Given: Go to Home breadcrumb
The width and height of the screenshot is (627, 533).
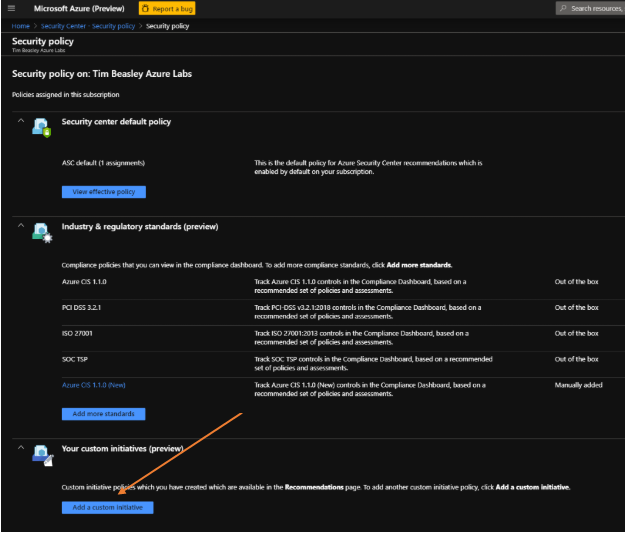Looking at the screenshot, I should click(x=20, y=26).
